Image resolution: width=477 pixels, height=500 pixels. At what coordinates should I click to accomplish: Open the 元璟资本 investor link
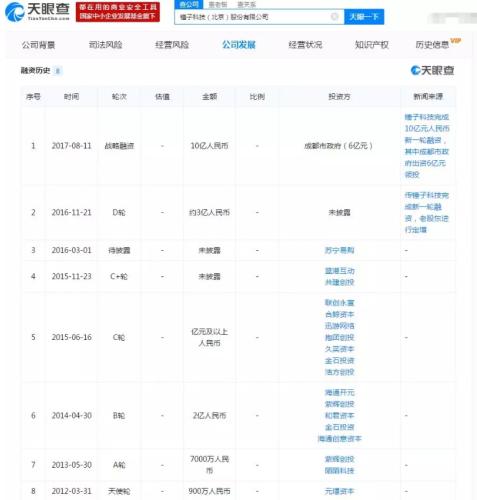pos(339,491)
